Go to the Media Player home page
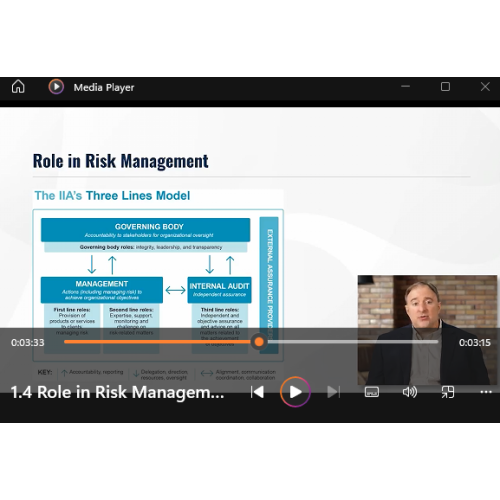 (18, 87)
